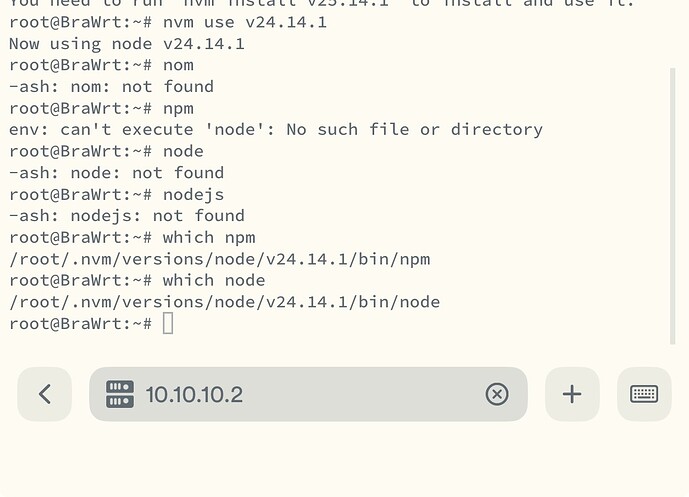Open a new session with the plus button
The image size is (689, 497).
(572, 394)
